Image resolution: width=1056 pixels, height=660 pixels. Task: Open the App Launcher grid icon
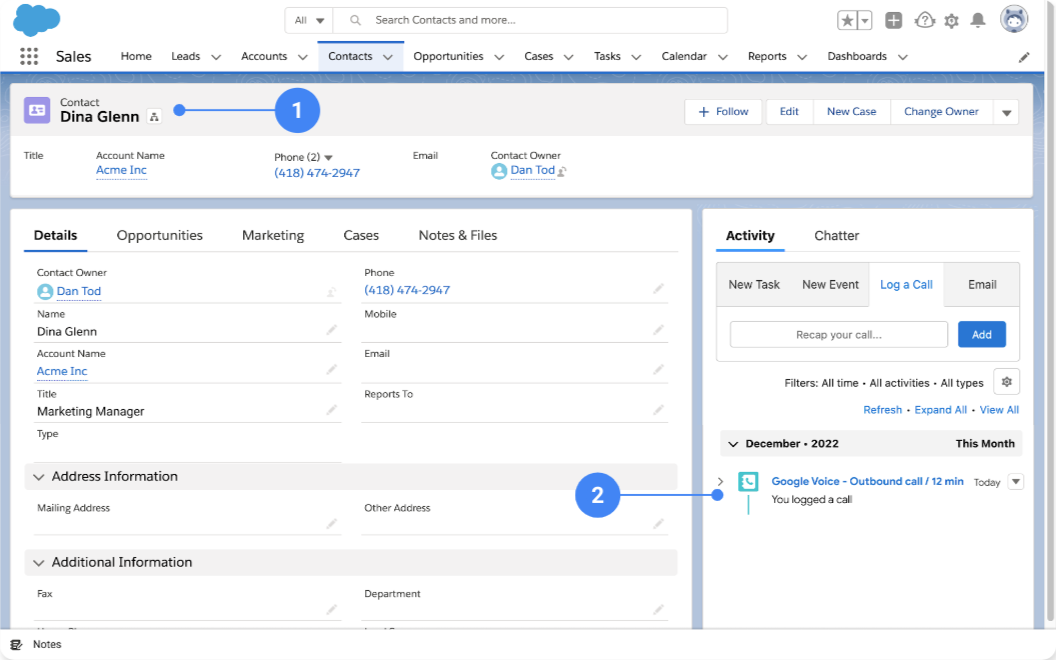pos(29,57)
